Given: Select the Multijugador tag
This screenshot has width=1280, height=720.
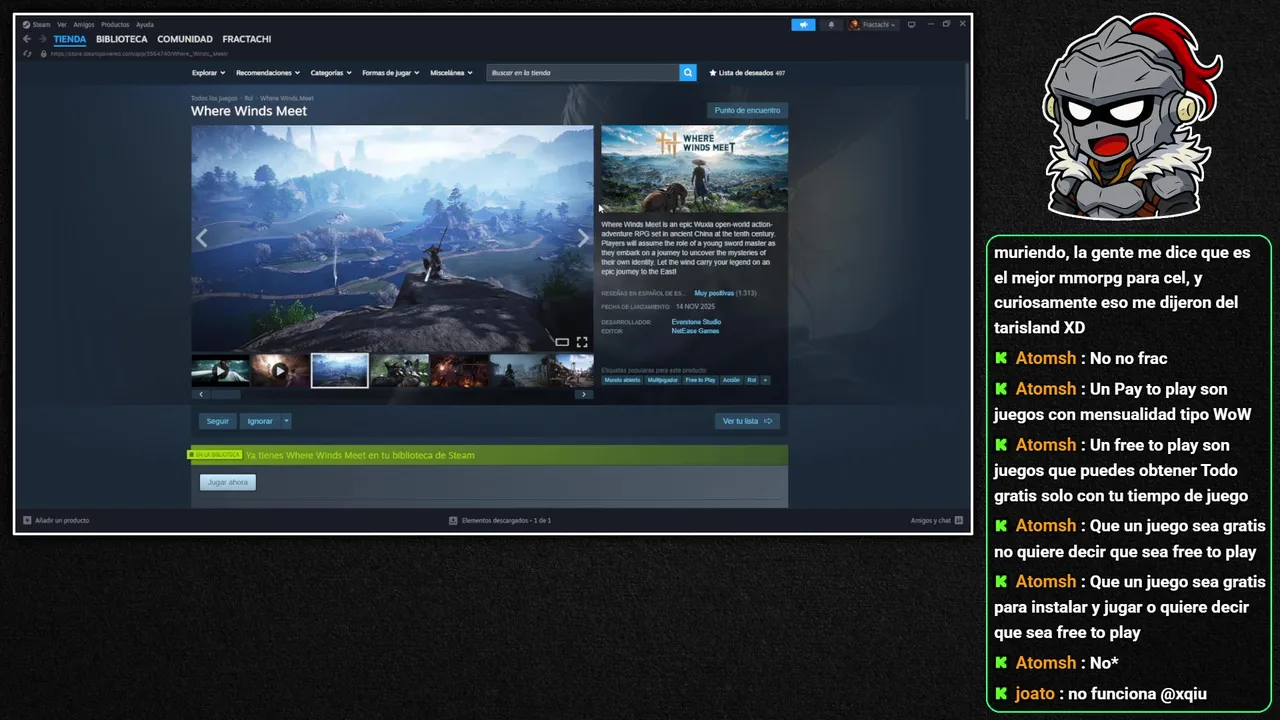Looking at the screenshot, I should pos(662,380).
